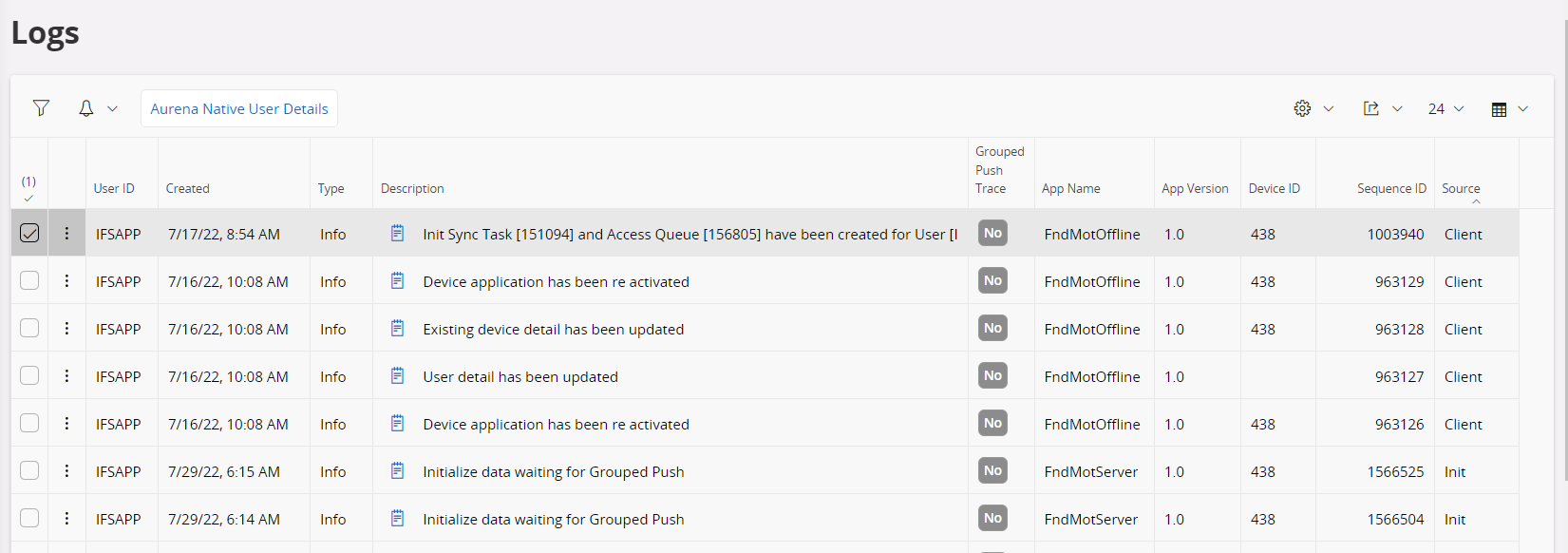1568x553 pixels.
Task: Open the filter funnel icon
Action: [x=41, y=108]
